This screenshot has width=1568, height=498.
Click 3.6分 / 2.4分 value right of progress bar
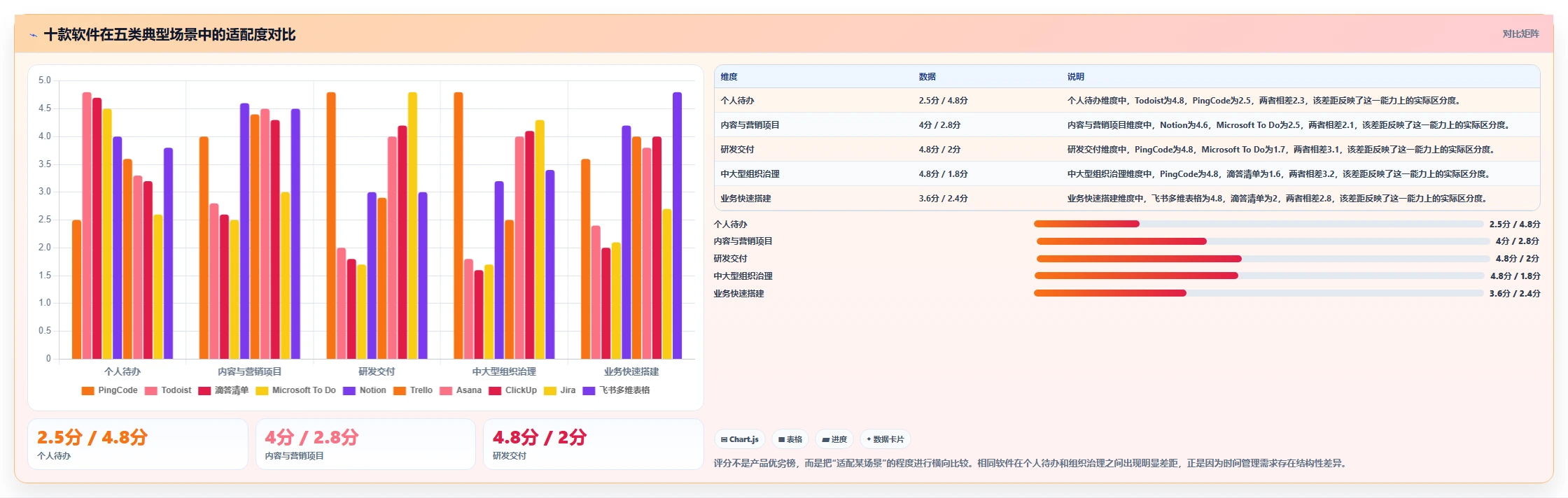pos(1515,294)
